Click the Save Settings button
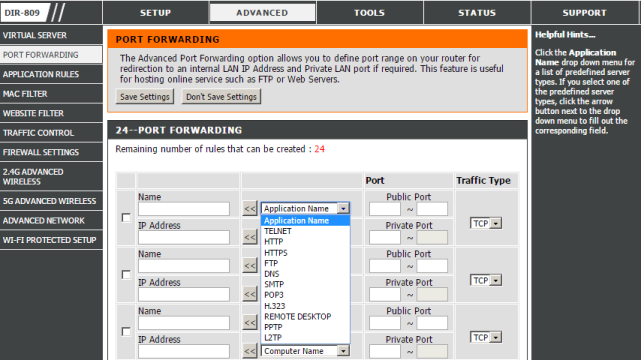 [x=145, y=97]
